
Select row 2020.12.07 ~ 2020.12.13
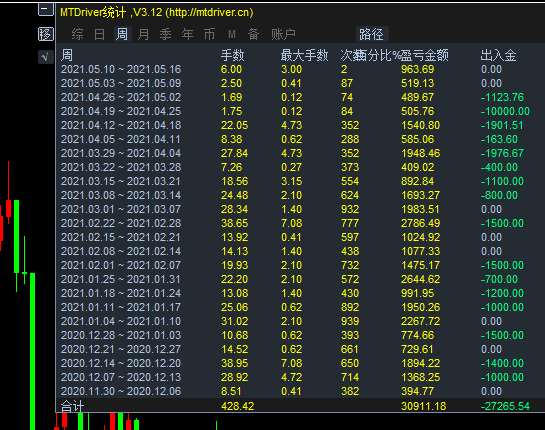tap(300, 377)
